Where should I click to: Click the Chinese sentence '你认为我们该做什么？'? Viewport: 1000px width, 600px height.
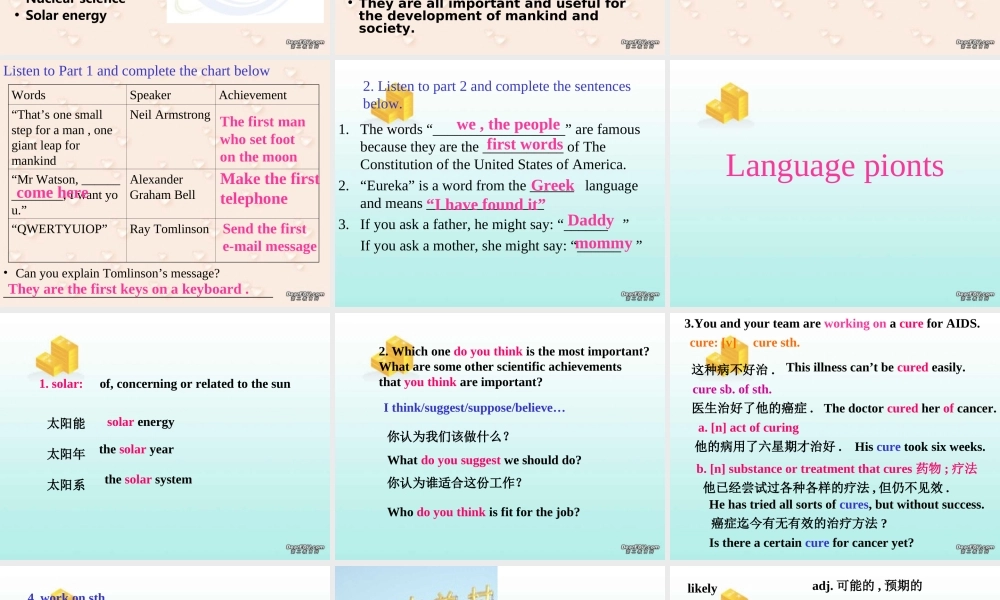tap(449, 437)
